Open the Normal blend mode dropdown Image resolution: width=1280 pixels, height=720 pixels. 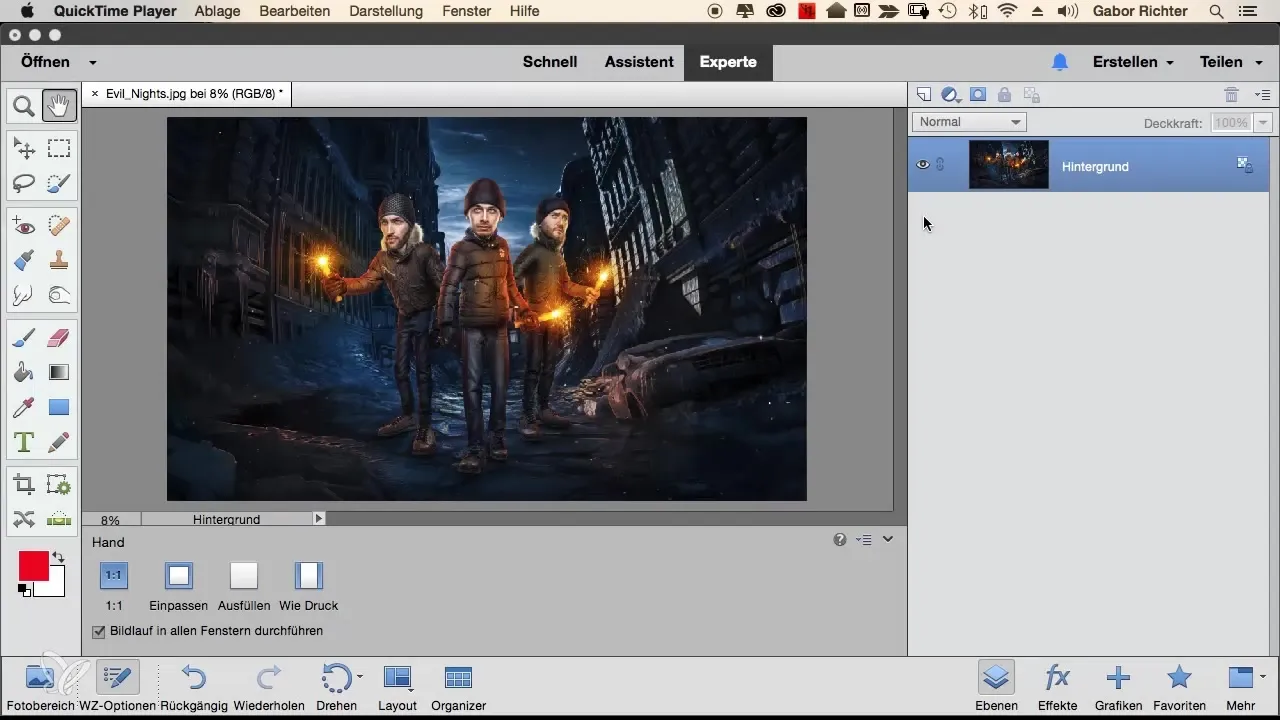[969, 122]
